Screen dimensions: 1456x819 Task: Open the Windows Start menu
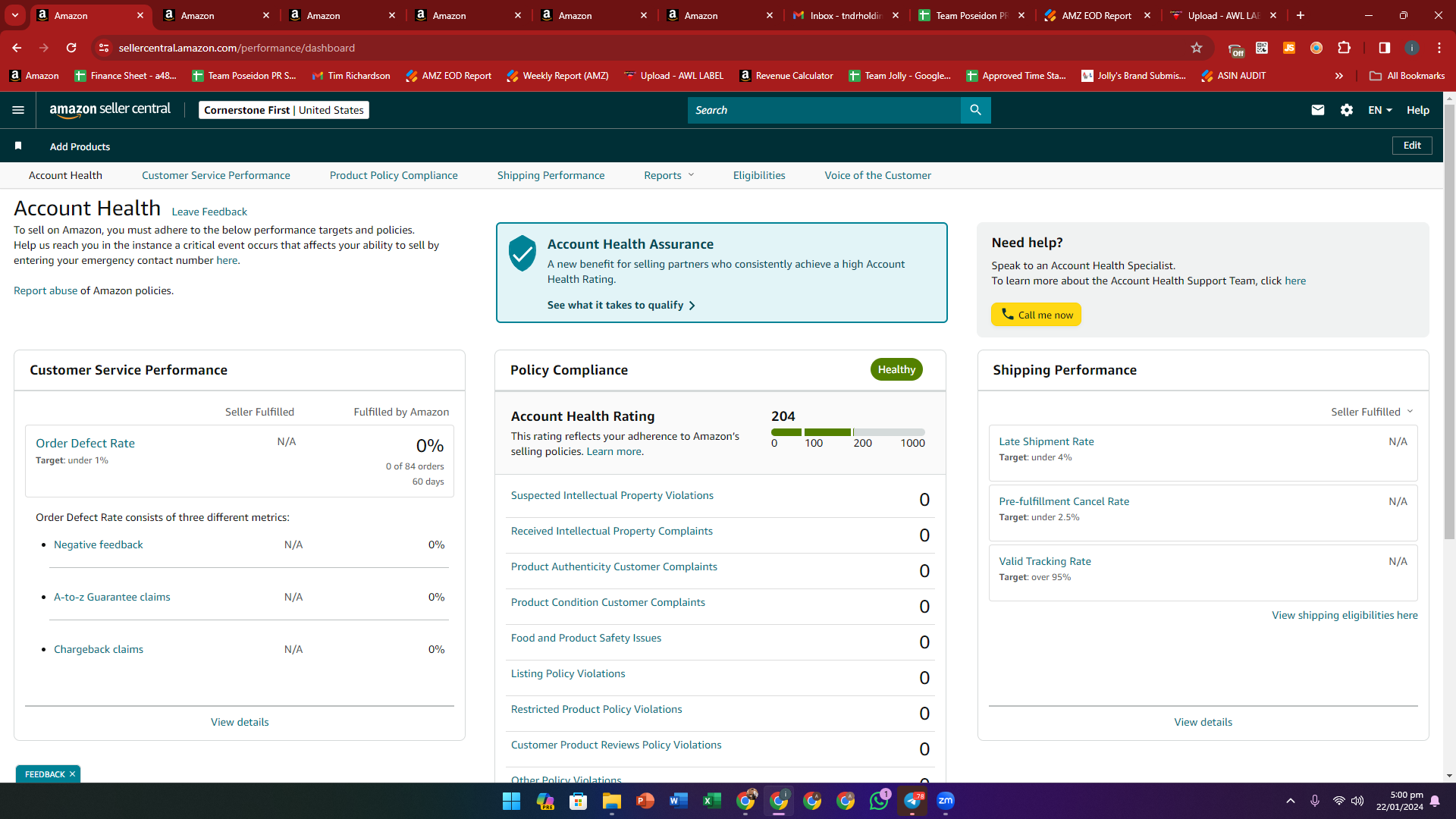coord(511,801)
